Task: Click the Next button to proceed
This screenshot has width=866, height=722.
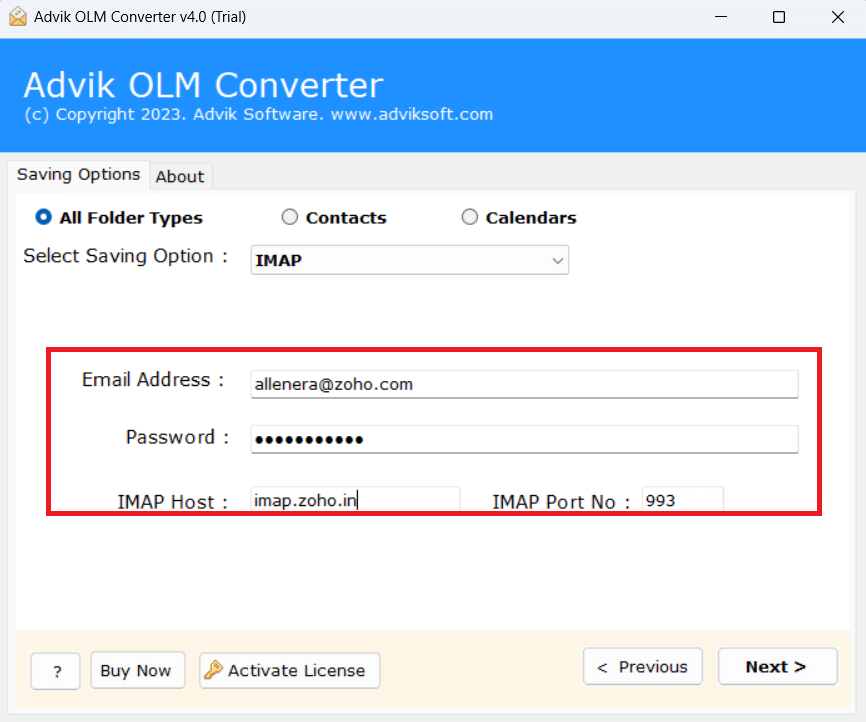Action: pyautogui.click(x=776, y=667)
